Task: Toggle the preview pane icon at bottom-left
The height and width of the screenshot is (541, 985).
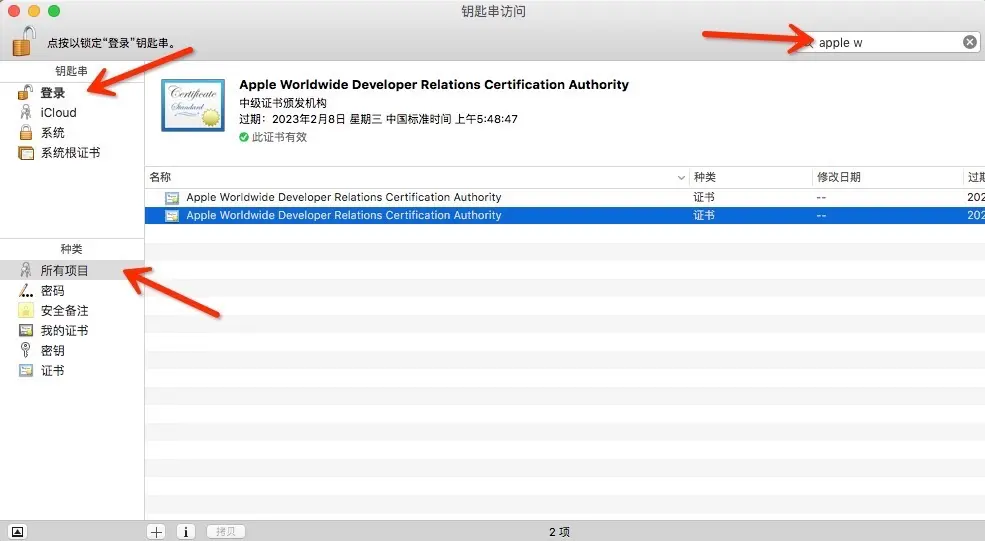Action: (18, 532)
